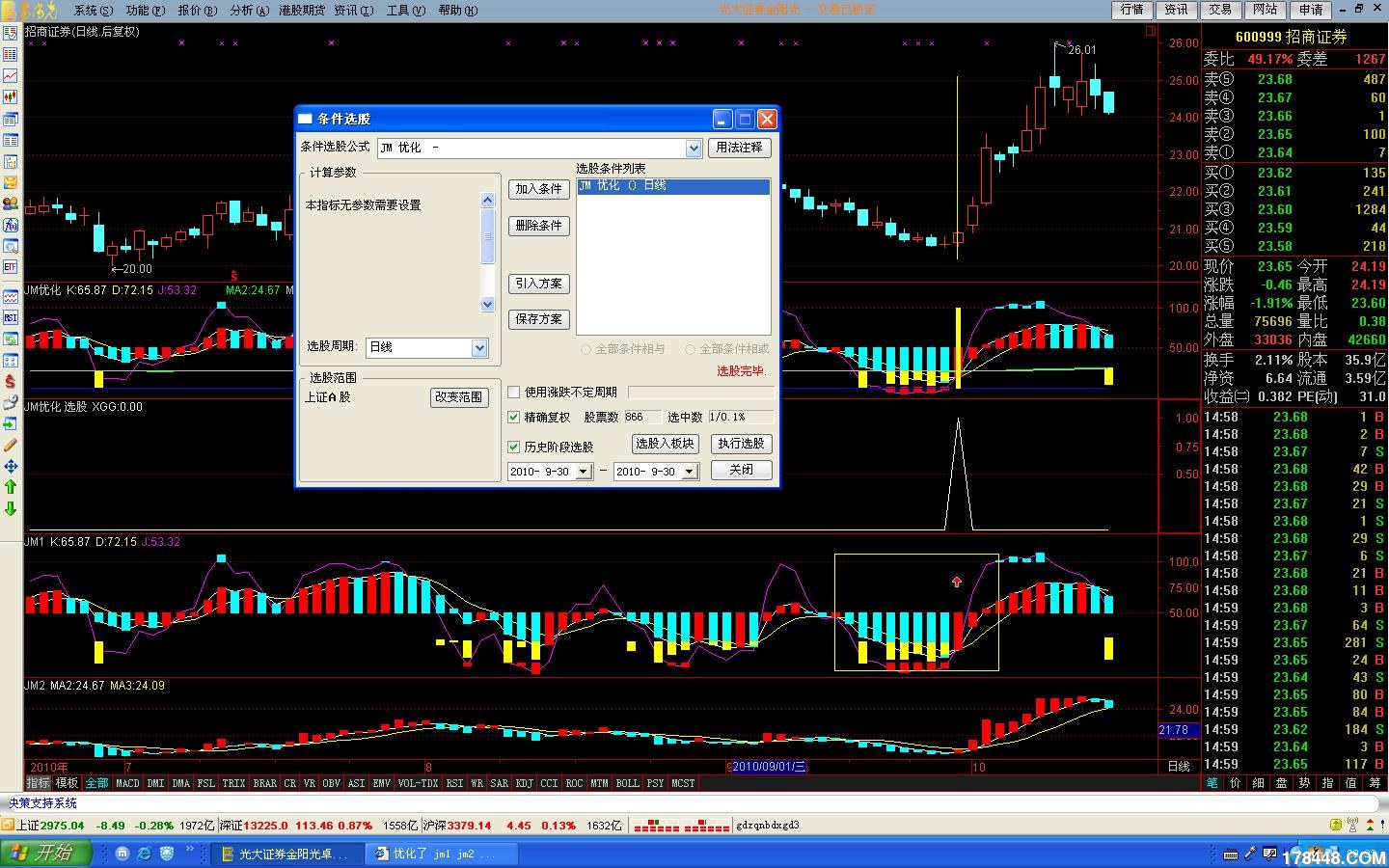Click the Windows 开始 start button

coord(45,854)
